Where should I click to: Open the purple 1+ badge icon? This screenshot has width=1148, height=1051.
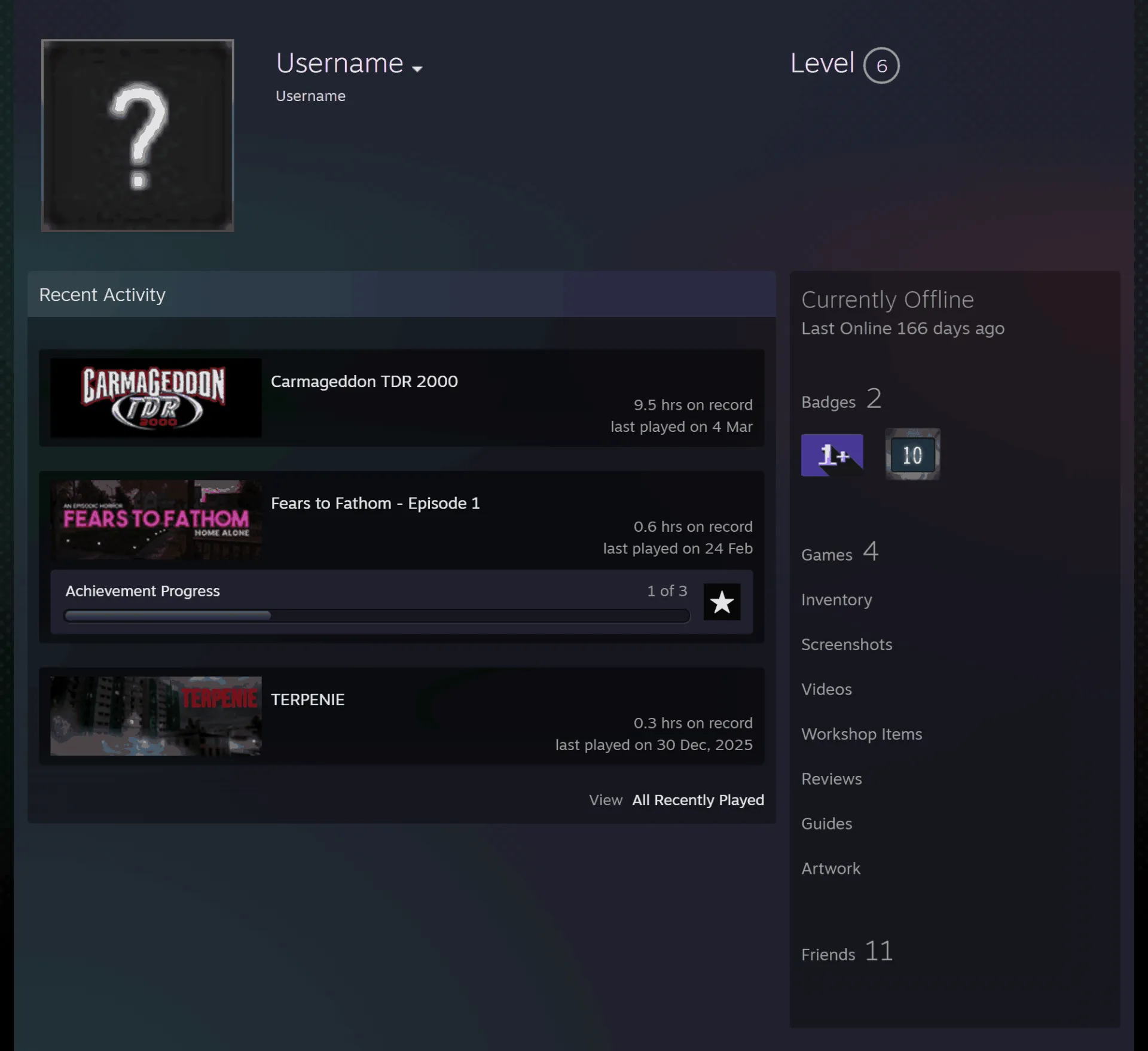coord(832,455)
